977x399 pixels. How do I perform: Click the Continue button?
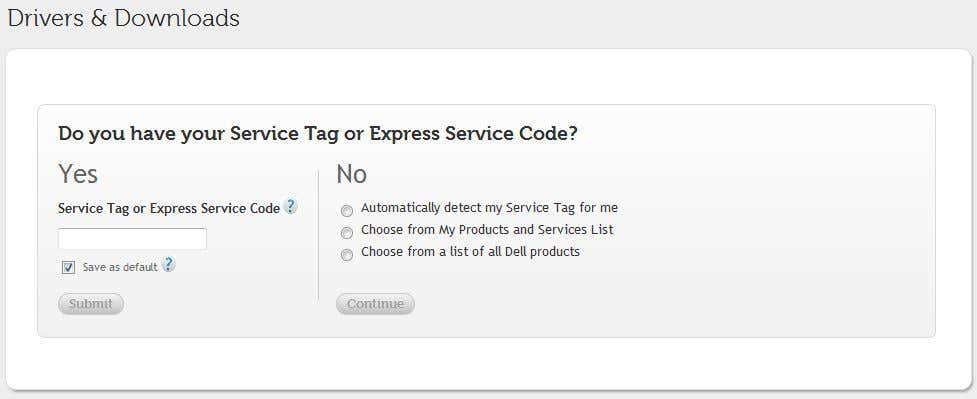[x=375, y=304]
